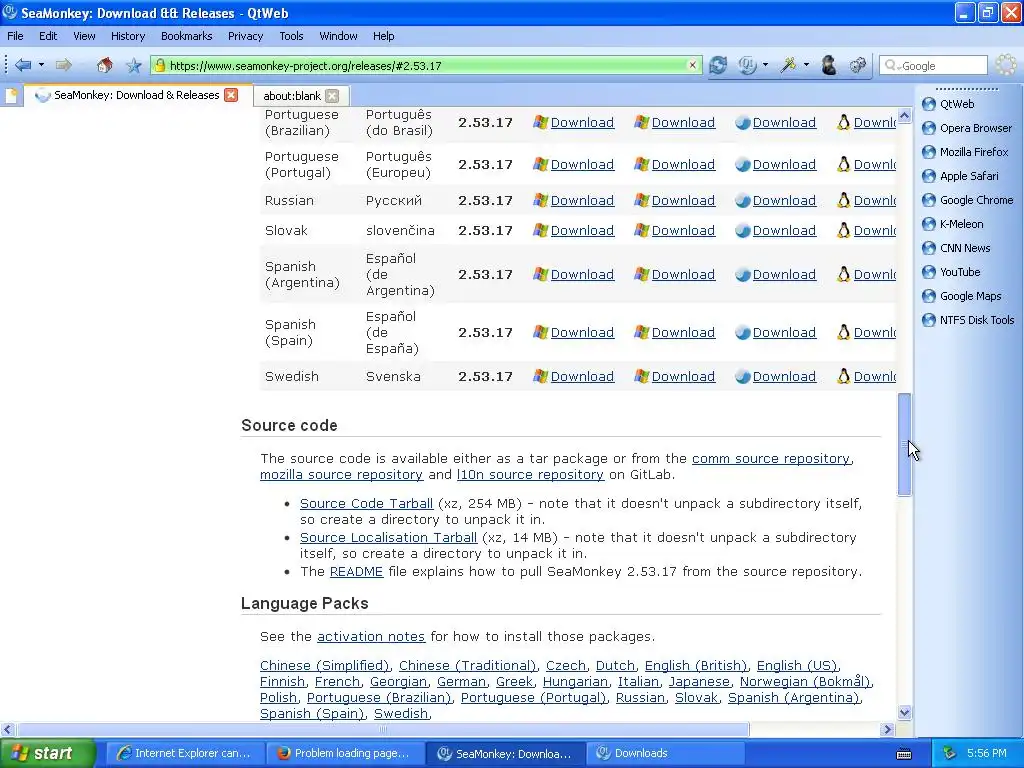This screenshot has width=1024, height=768.
Task: Switch to the Downloads taskbar window
Action: point(665,754)
